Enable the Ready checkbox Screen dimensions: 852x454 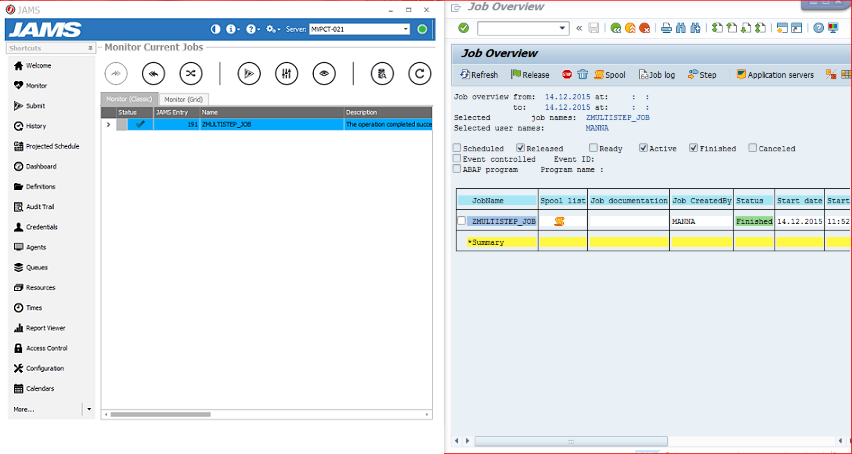tap(593, 148)
